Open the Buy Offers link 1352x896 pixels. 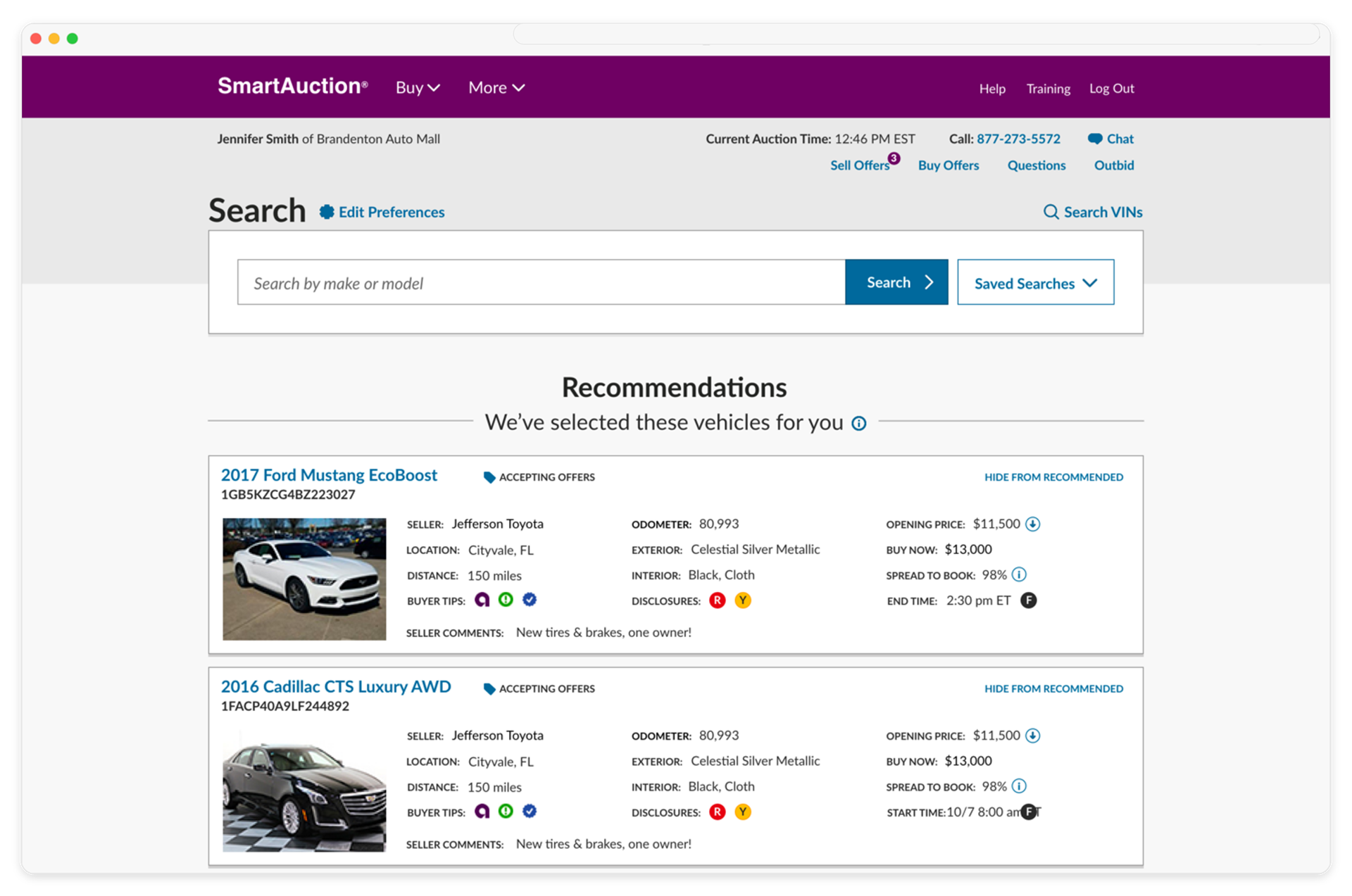coord(948,165)
